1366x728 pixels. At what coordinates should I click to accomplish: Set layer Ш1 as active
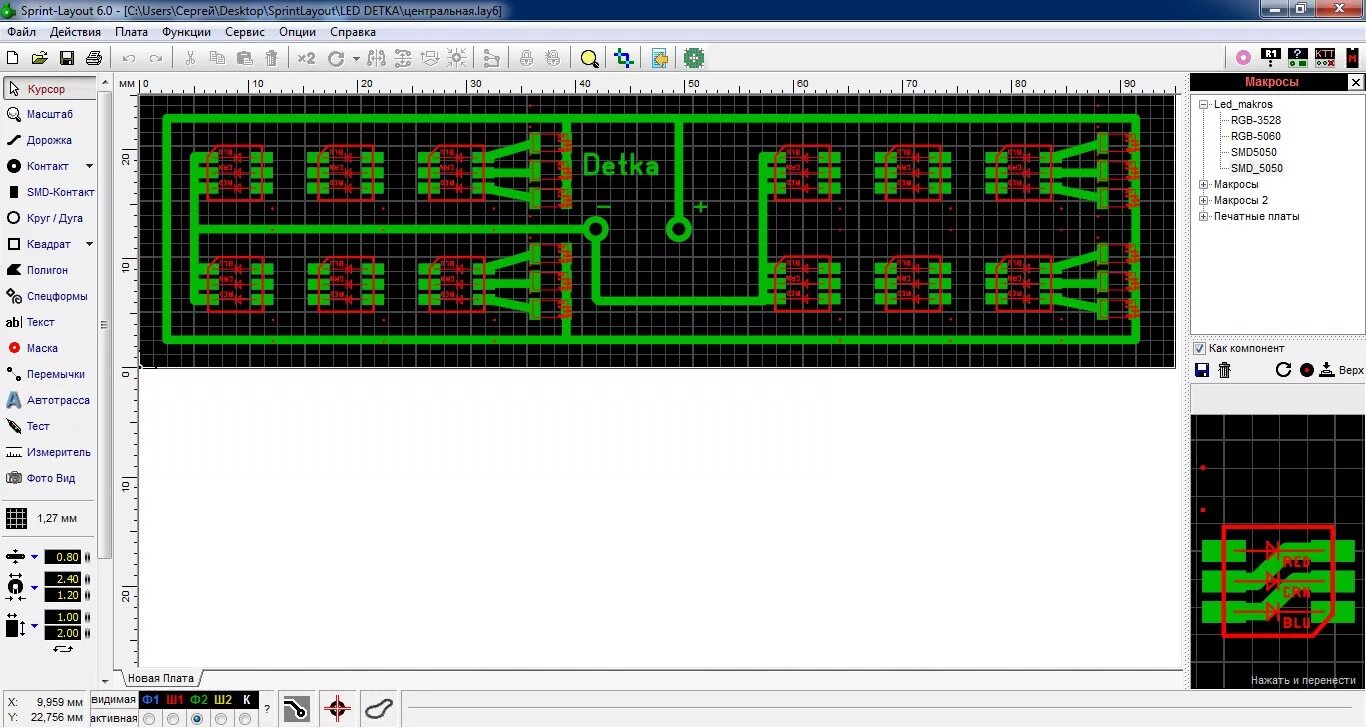(x=174, y=718)
